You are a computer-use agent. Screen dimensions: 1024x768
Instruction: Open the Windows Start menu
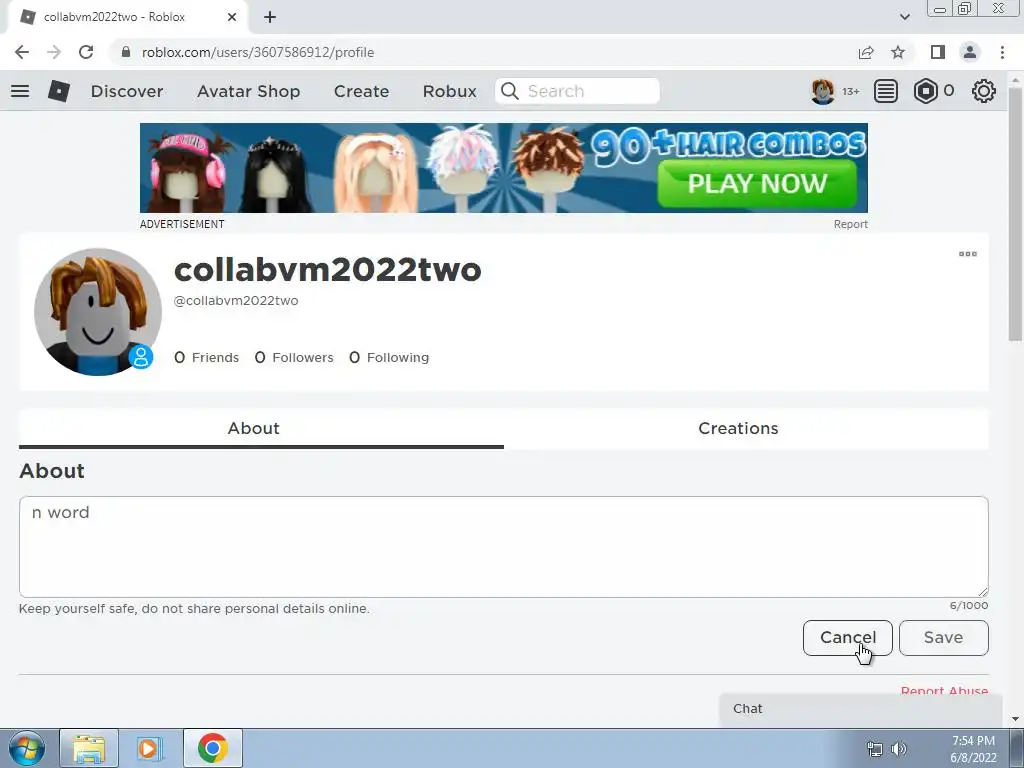click(27, 748)
